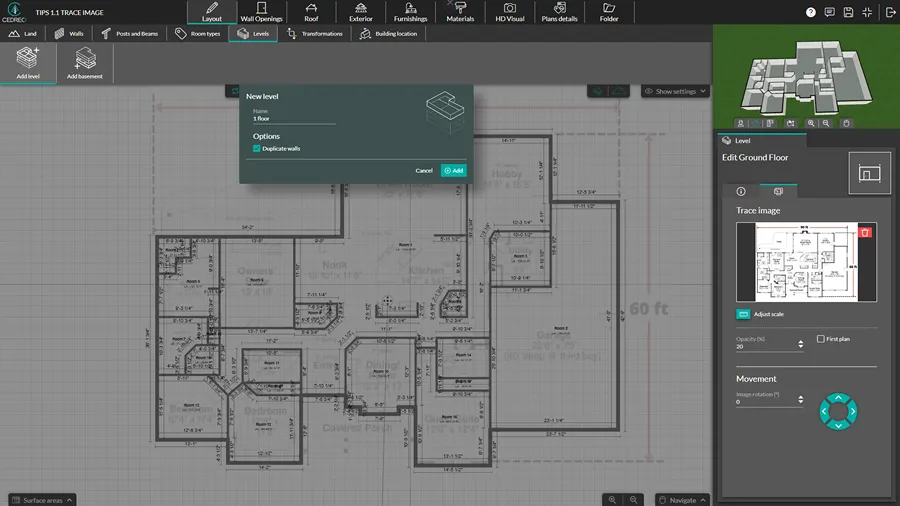
Task: Open the Plans details tab
Action: 560,12
